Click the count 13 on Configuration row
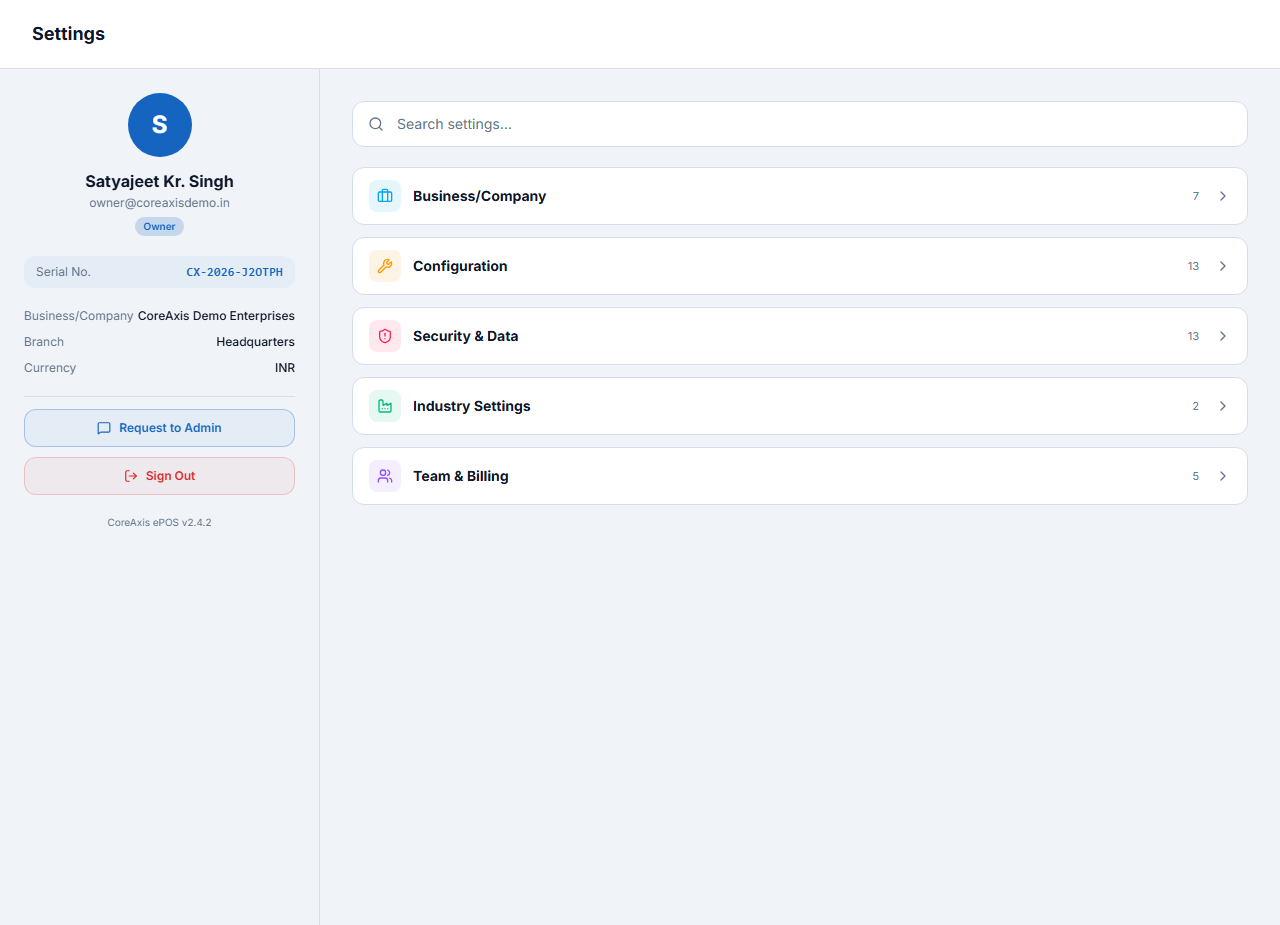Image resolution: width=1280 pixels, height=925 pixels. pos(1193,266)
